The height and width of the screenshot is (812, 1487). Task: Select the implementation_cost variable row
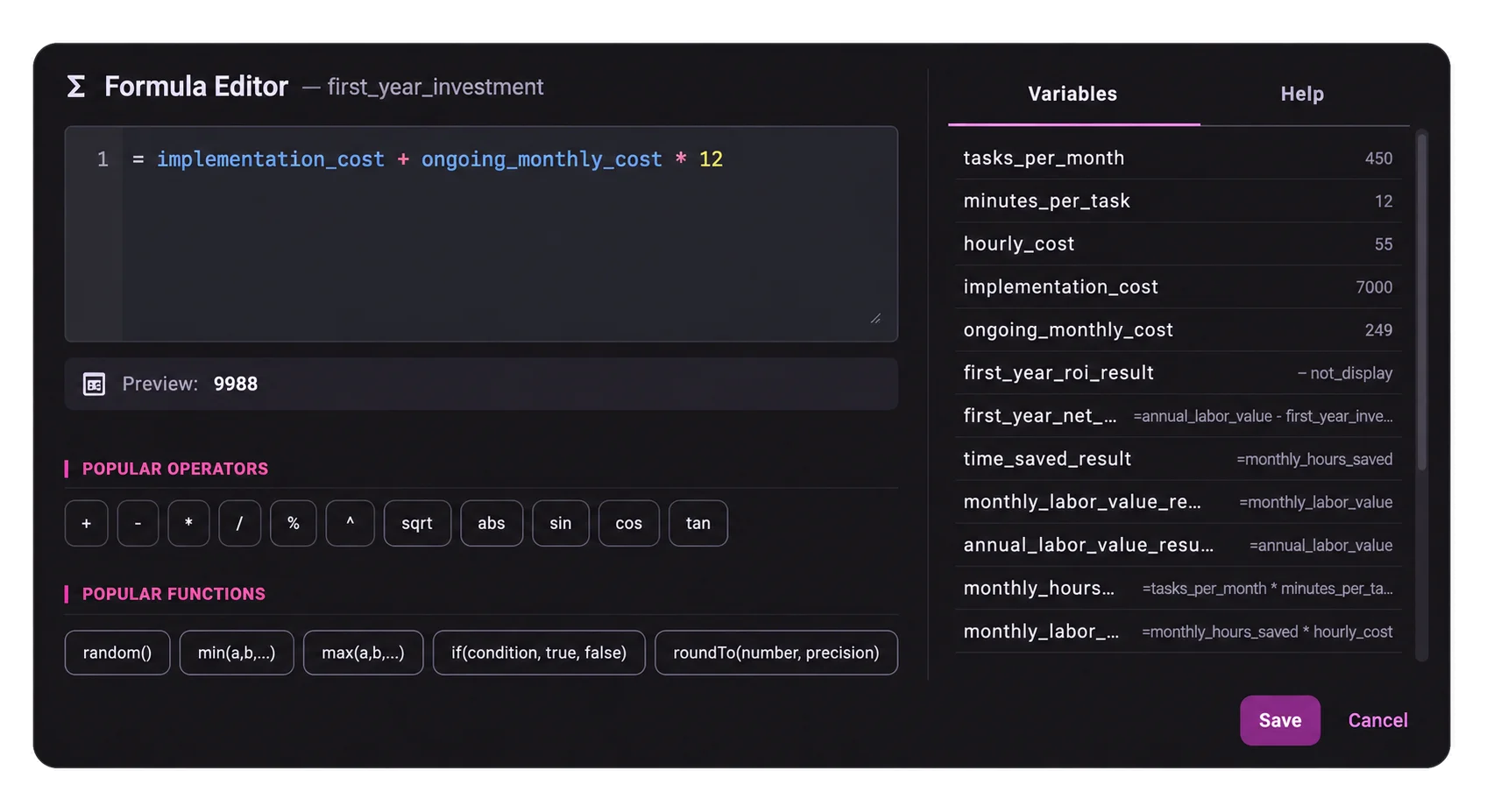coord(1178,286)
